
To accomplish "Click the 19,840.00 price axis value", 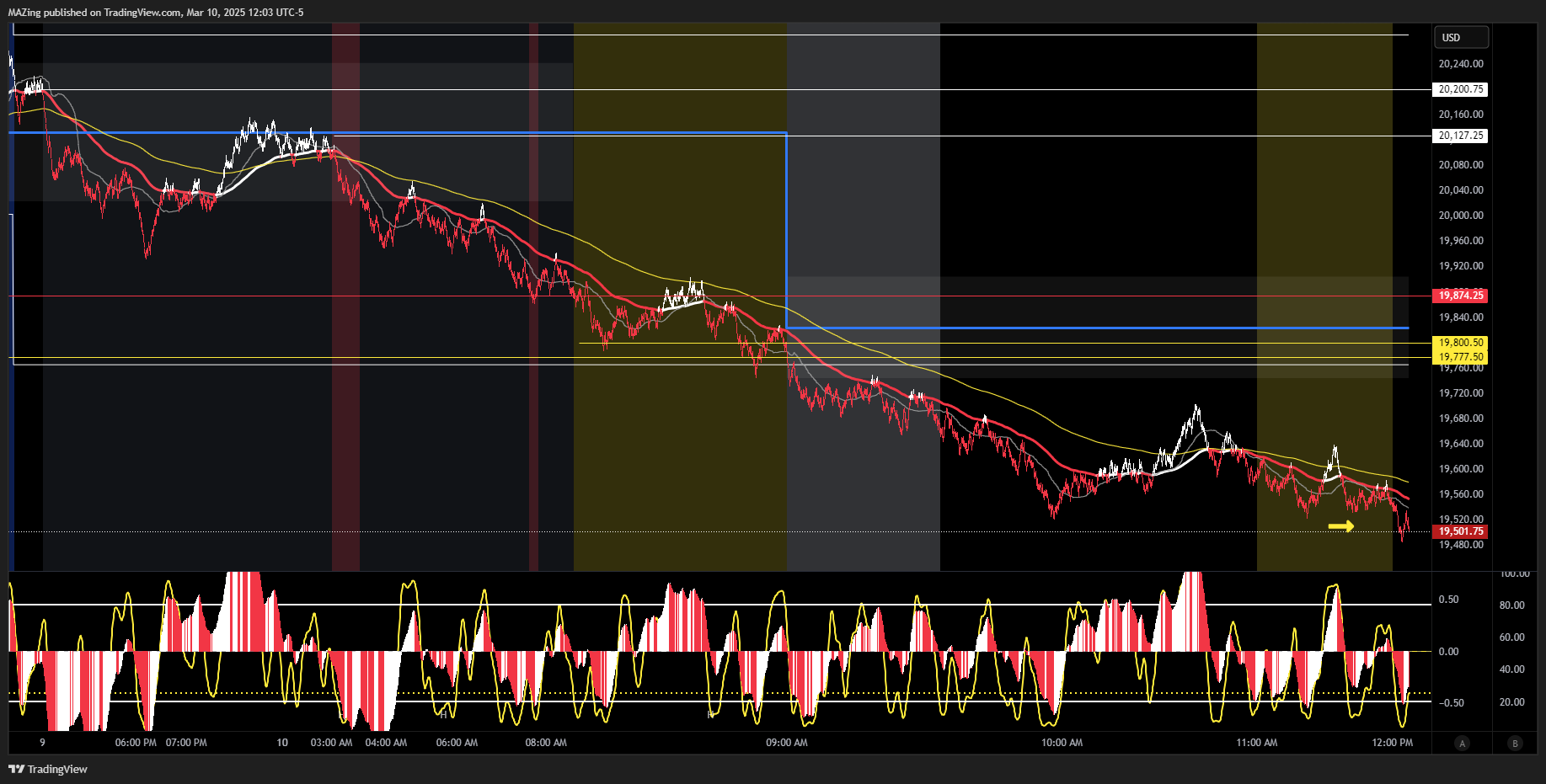I will pyautogui.click(x=1461, y=317).
